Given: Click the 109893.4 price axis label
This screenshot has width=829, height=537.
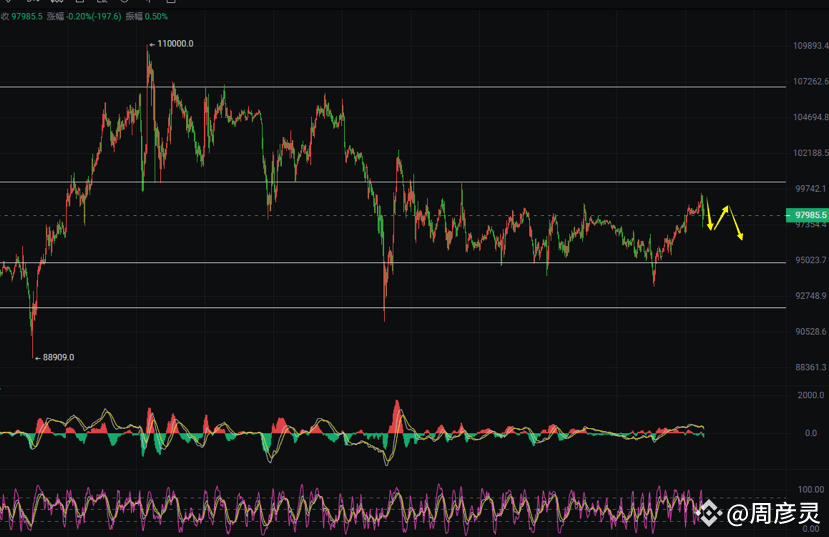Looking at the screenshot, I should 810,46.
